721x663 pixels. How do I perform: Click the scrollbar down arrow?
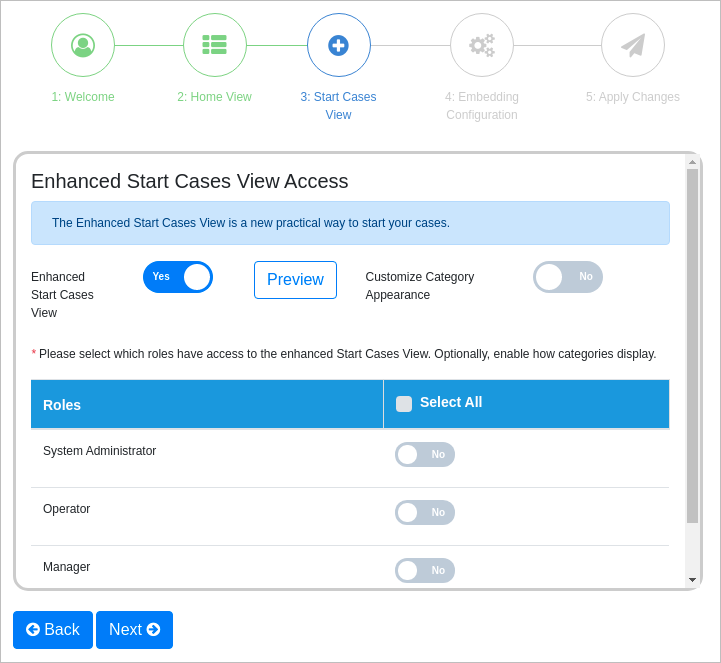(692, 580)
